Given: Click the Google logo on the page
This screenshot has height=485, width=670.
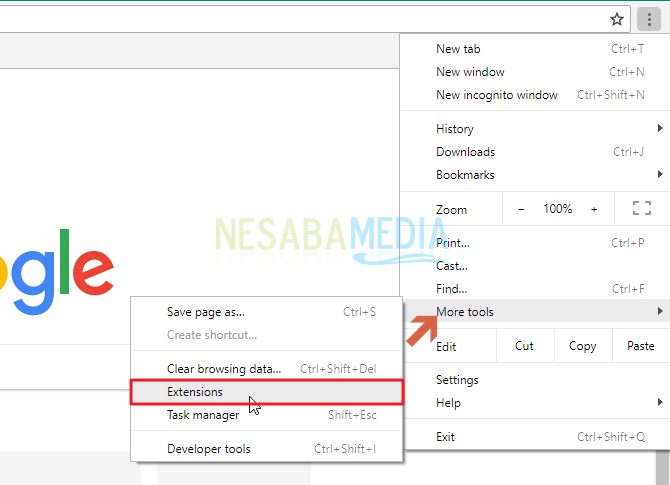Looking at the screenshot, I should pos(57,272).
